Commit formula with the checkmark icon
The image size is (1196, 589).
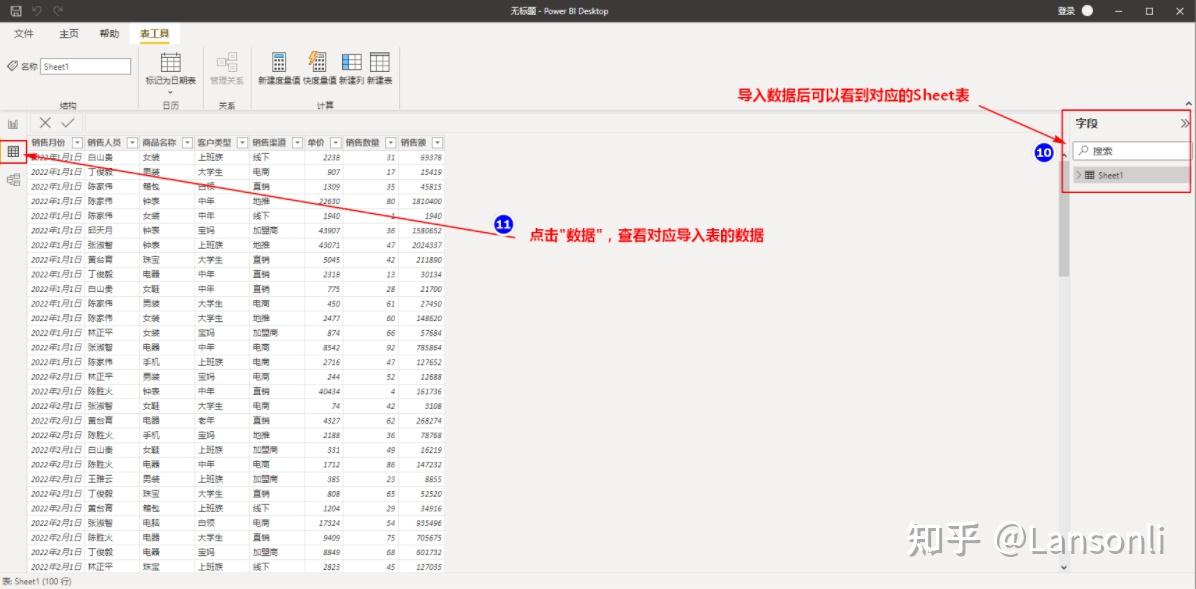point(68,123)
